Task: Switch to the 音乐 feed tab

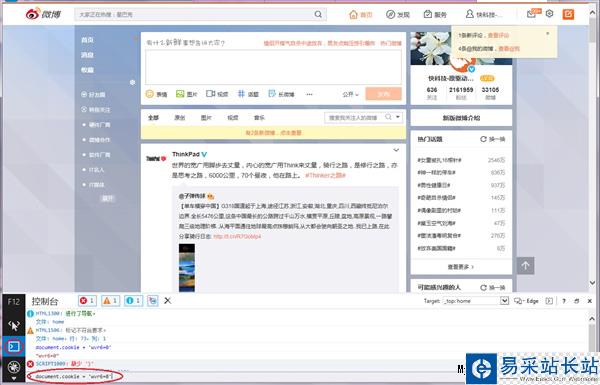Action: click(x=259, y=117)
